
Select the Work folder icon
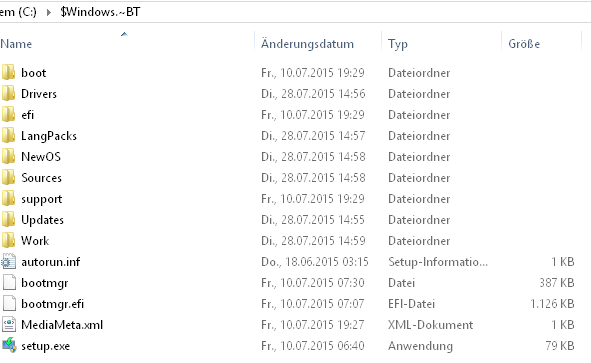[x=8, y=240]
